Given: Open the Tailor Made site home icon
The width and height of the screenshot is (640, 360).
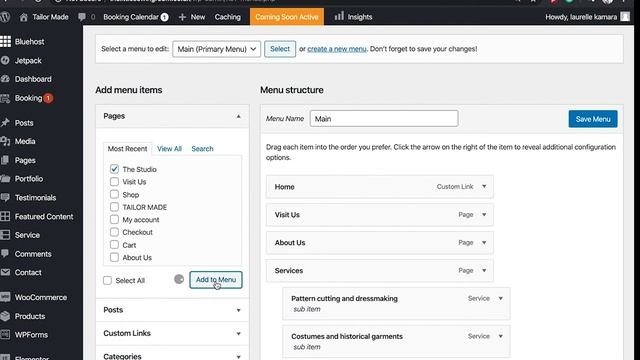Looking at the screenshot, I should pos(24,17).
